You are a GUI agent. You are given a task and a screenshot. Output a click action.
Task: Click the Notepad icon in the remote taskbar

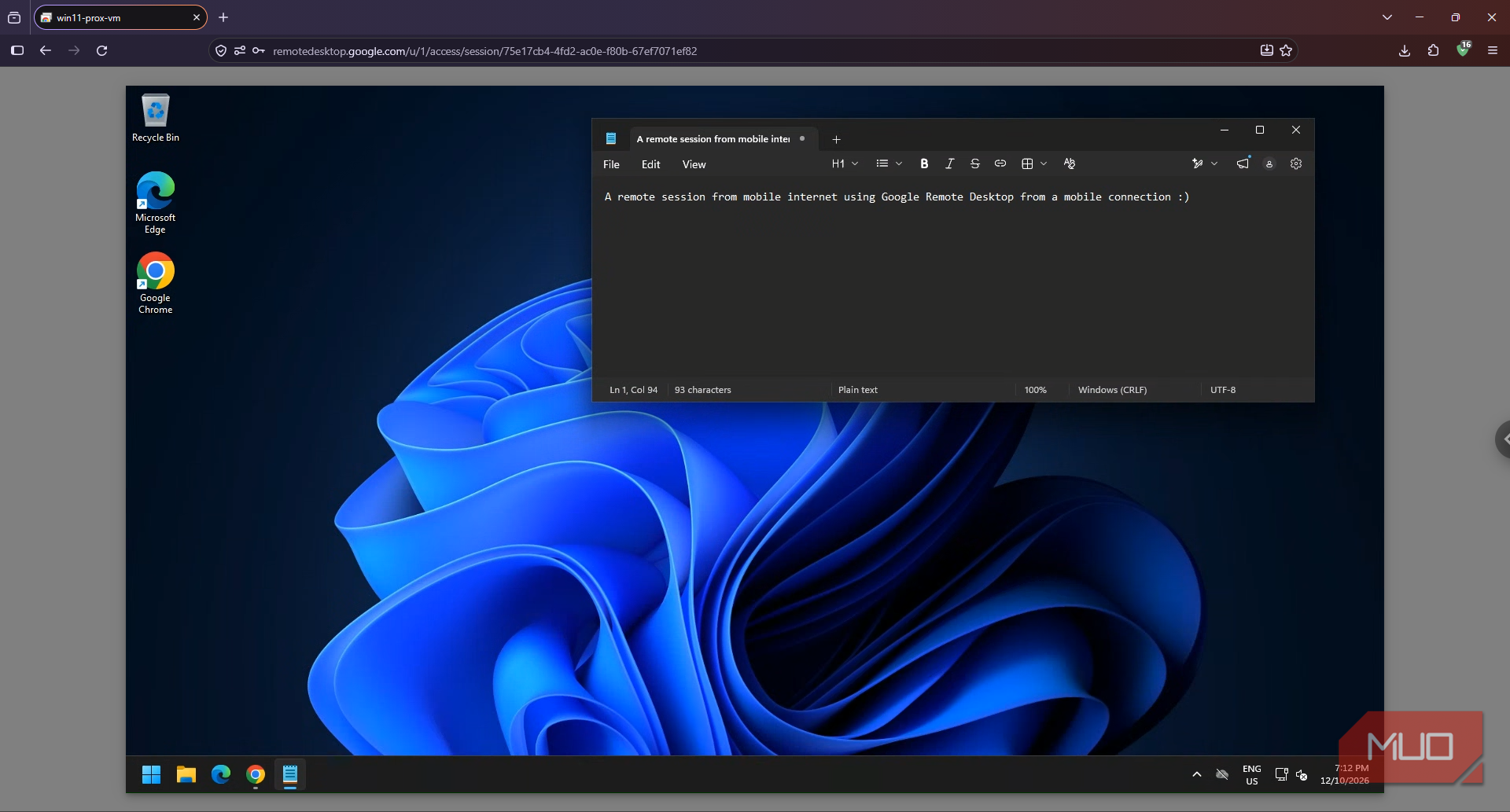[290, 774]
